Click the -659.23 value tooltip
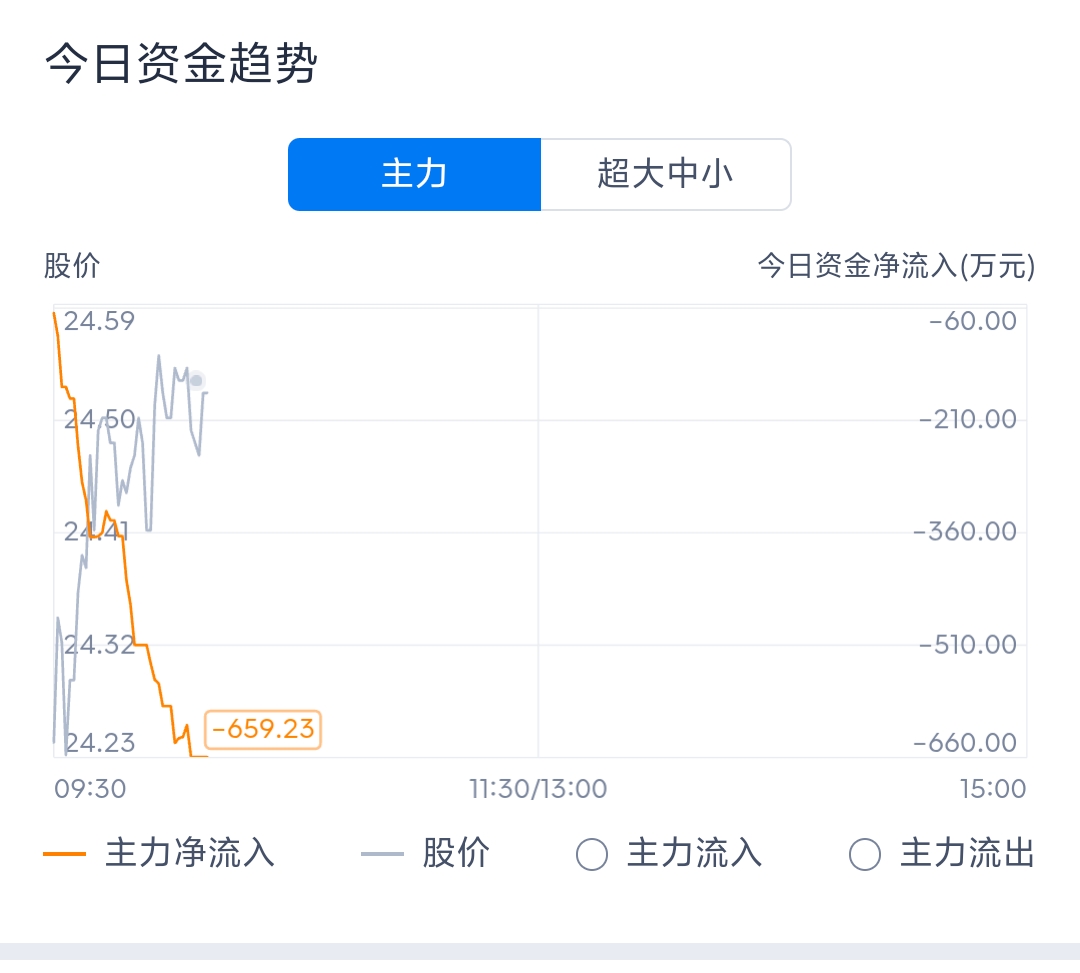Image resolution: width=1080 pixels, height=973 pixels. point(263,729)
